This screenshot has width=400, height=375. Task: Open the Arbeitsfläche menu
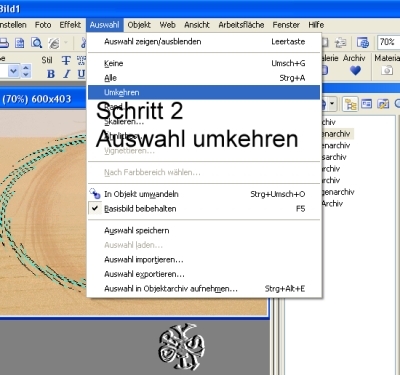241,25
